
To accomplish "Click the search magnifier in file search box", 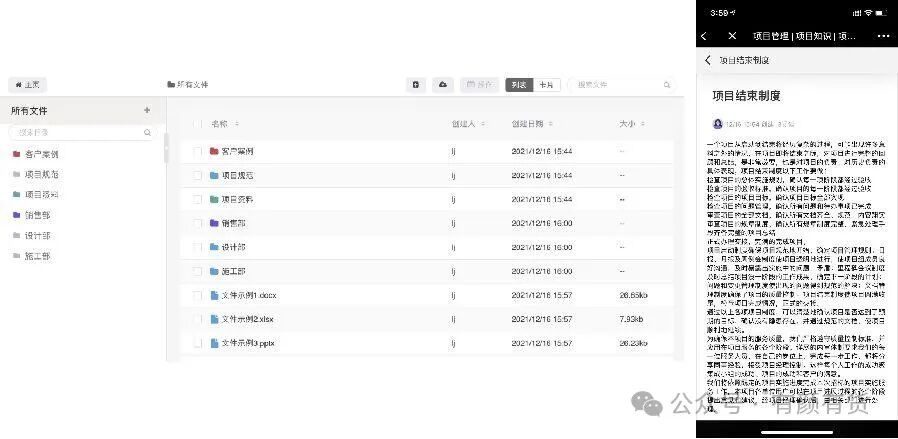I will [x=667, y=85].
